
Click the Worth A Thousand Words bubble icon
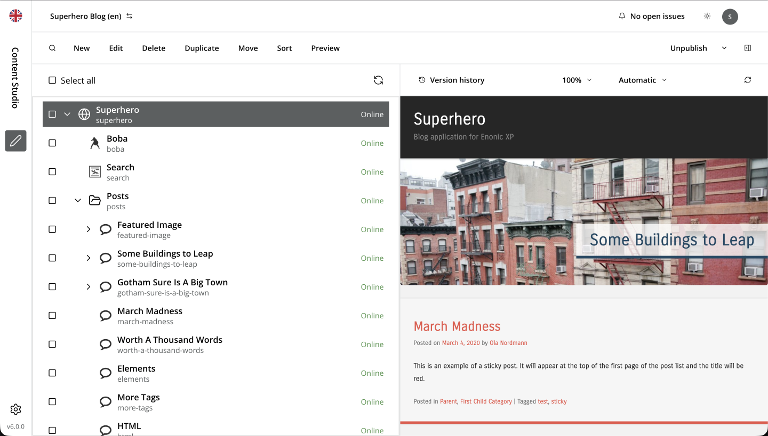[105, 344]
